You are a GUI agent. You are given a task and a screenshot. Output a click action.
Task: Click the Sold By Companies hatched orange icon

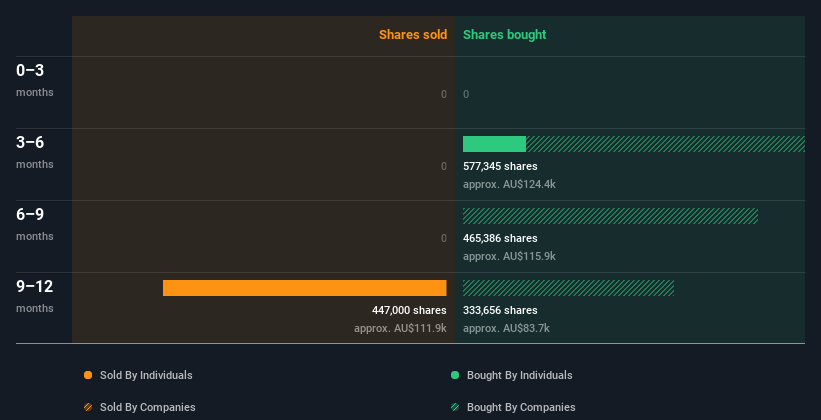click(x=88, y=407)
